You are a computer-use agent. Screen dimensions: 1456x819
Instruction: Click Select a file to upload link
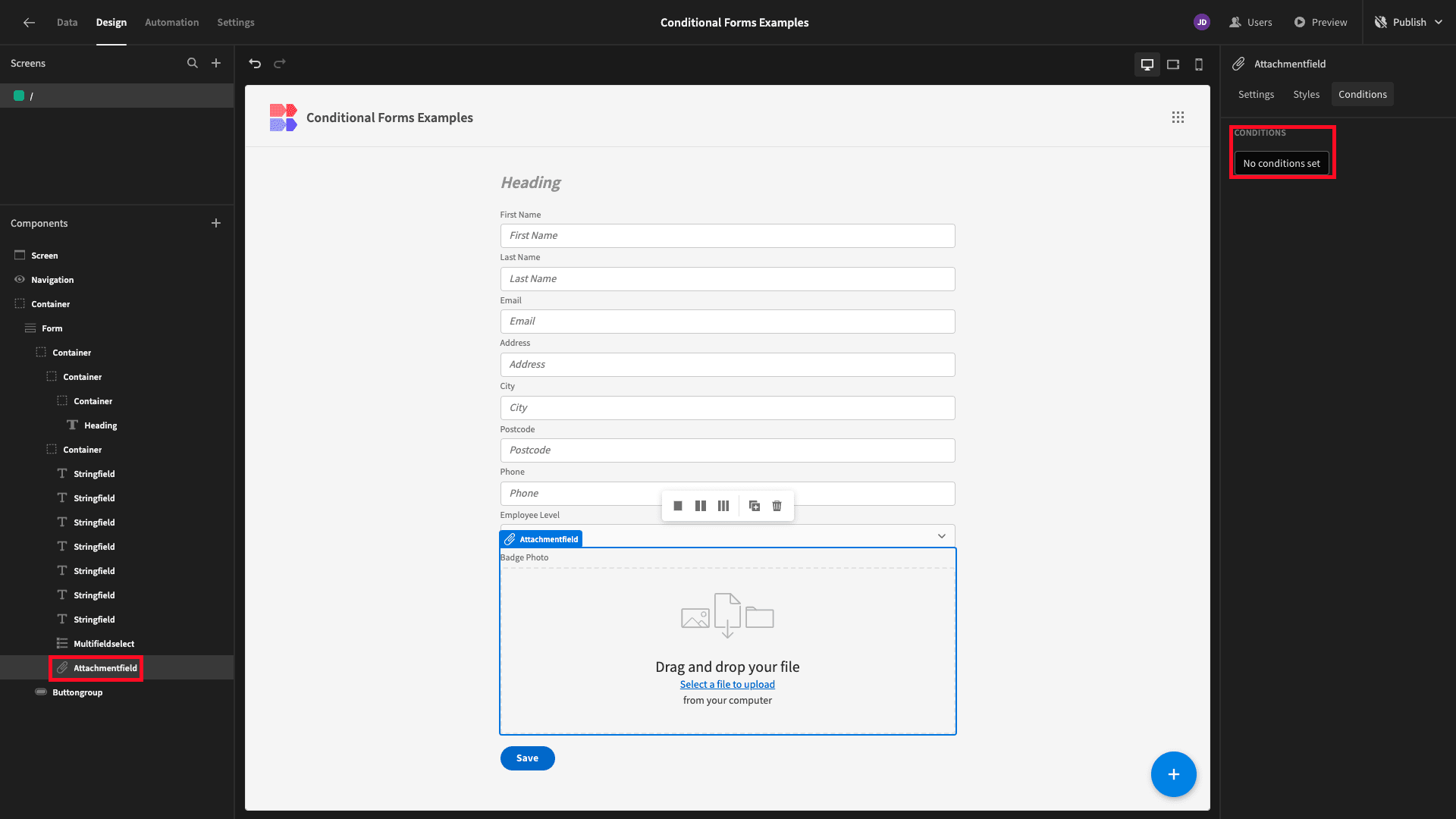[x=727, y=684]
